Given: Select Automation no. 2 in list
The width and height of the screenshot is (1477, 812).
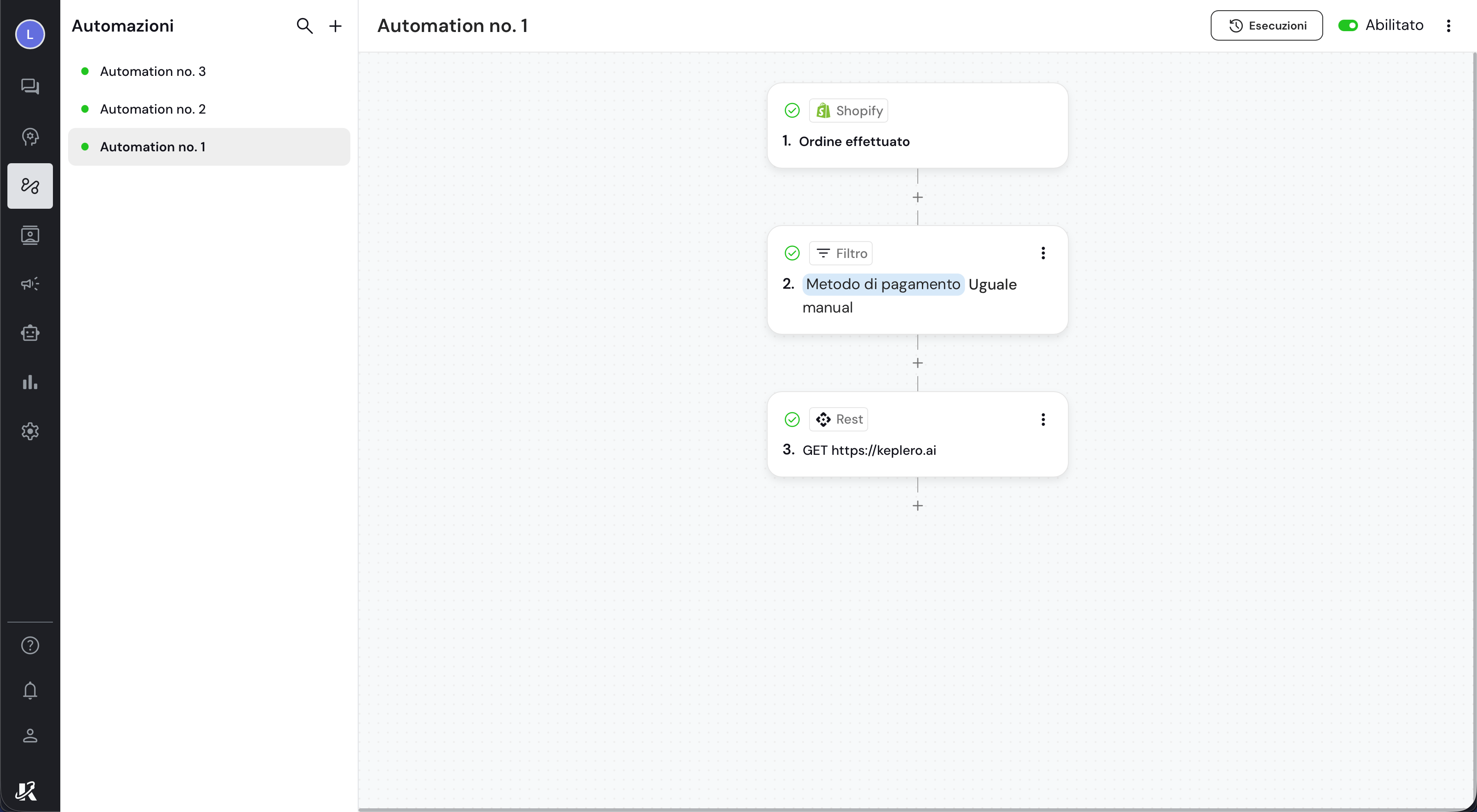Looking at the screenshot, I should [153, 109].
